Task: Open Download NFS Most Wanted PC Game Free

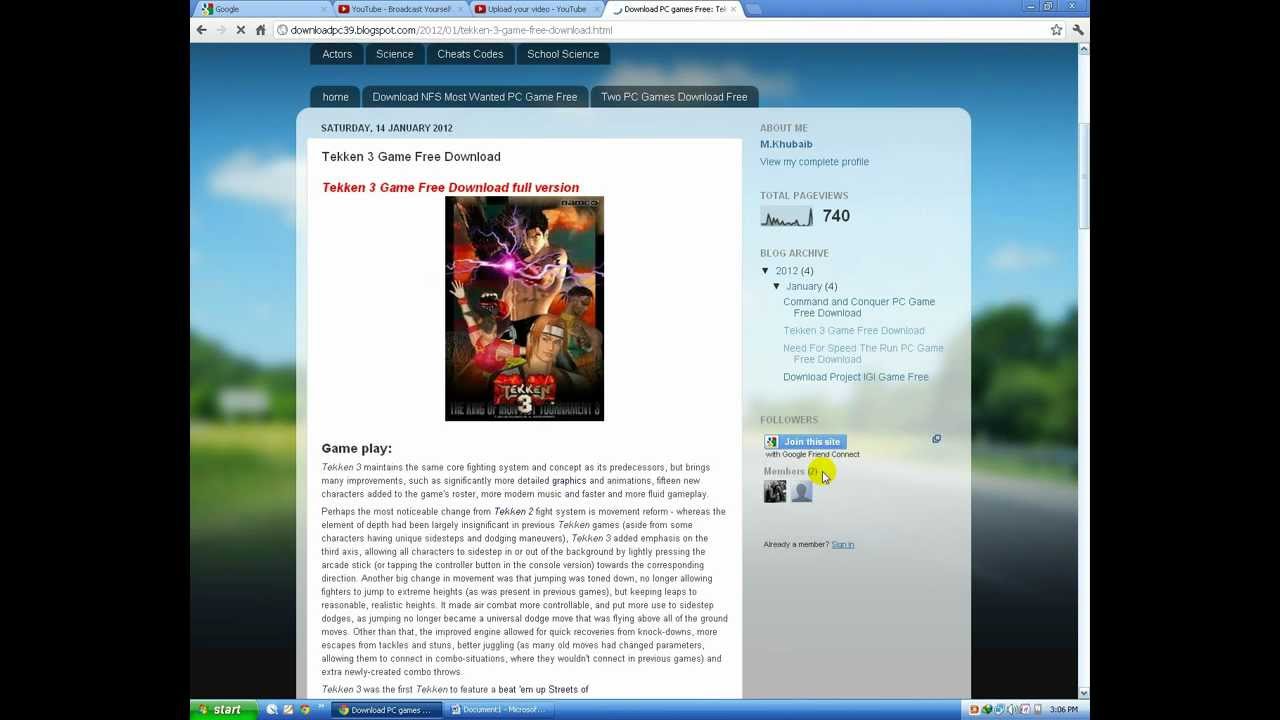Action: point(475,97)
